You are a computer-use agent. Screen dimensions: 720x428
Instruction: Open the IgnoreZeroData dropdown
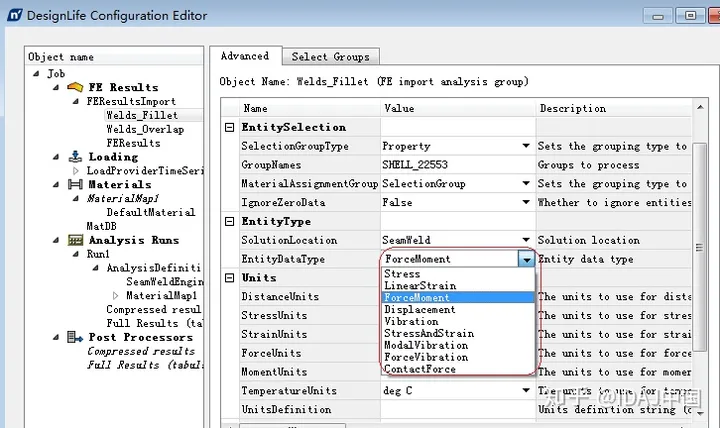(526, 203)
